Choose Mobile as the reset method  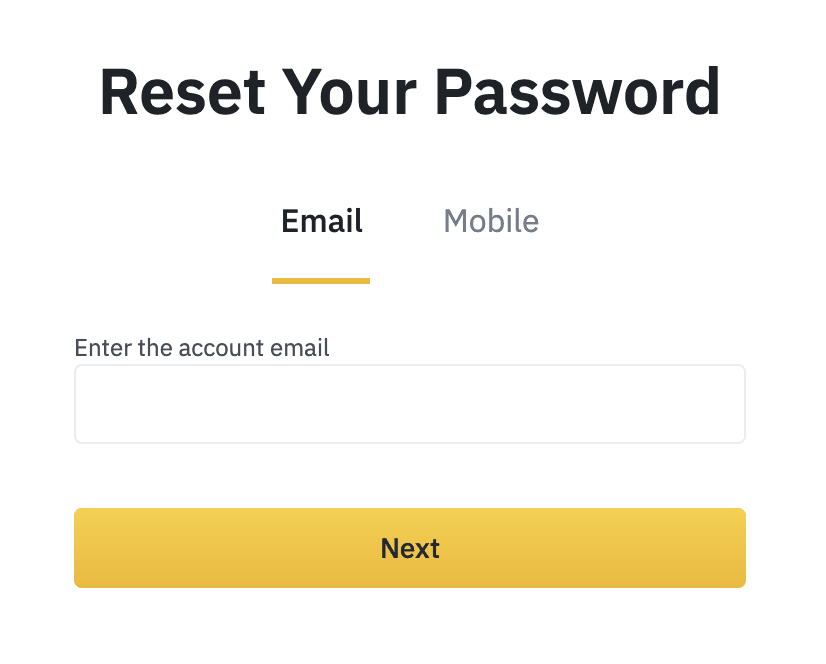click(x=490, y=221)
